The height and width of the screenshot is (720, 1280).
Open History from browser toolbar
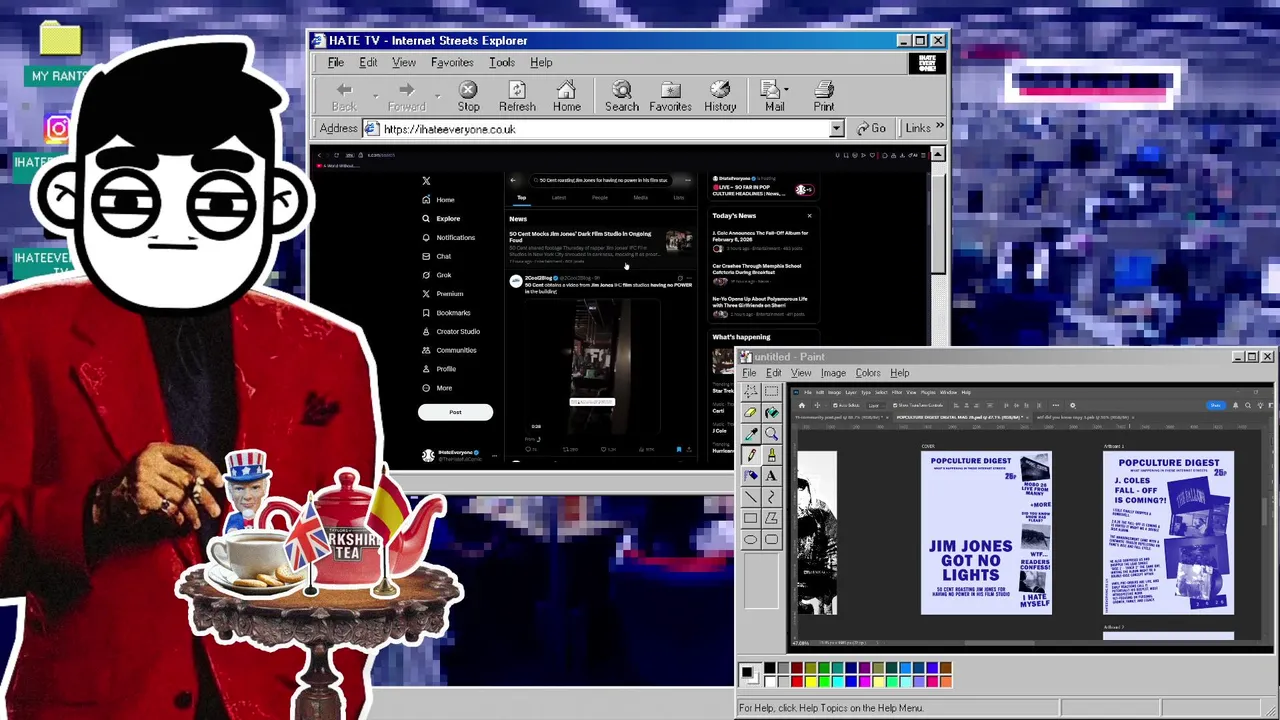(x=720, y=96)
